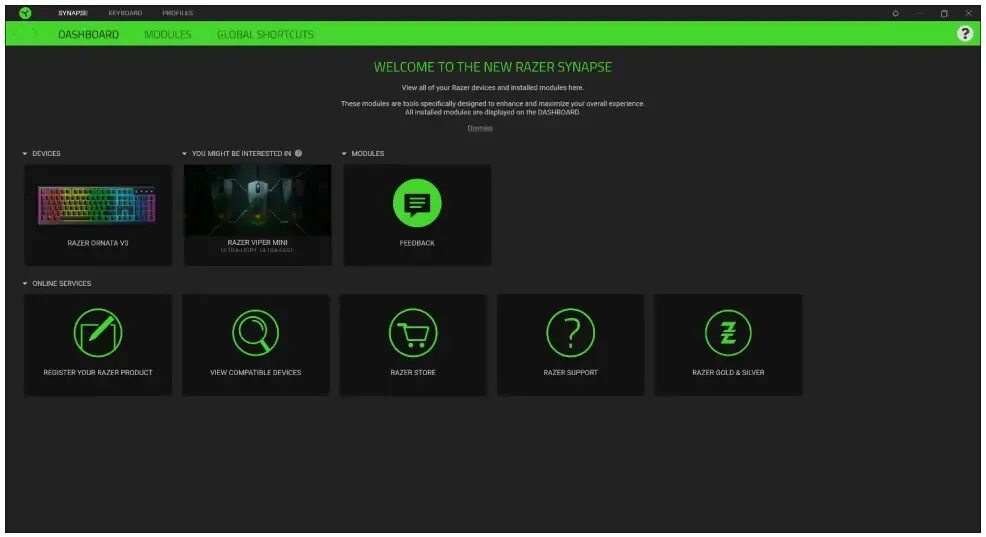The height and width of the screenshot is (537, 986).
Task: Click Register Your Razer Product icon
Action: (x=97, y=333)
